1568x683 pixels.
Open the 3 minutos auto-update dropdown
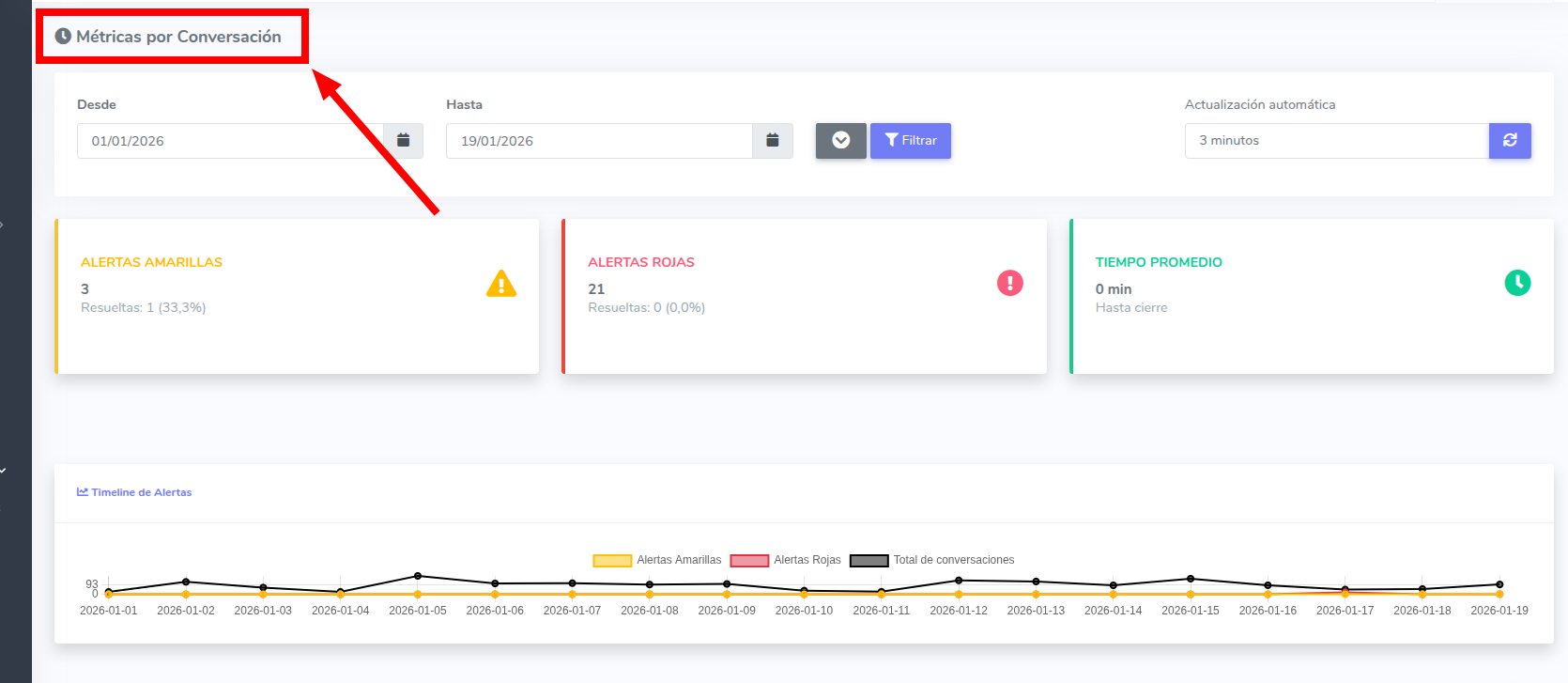1336,141
